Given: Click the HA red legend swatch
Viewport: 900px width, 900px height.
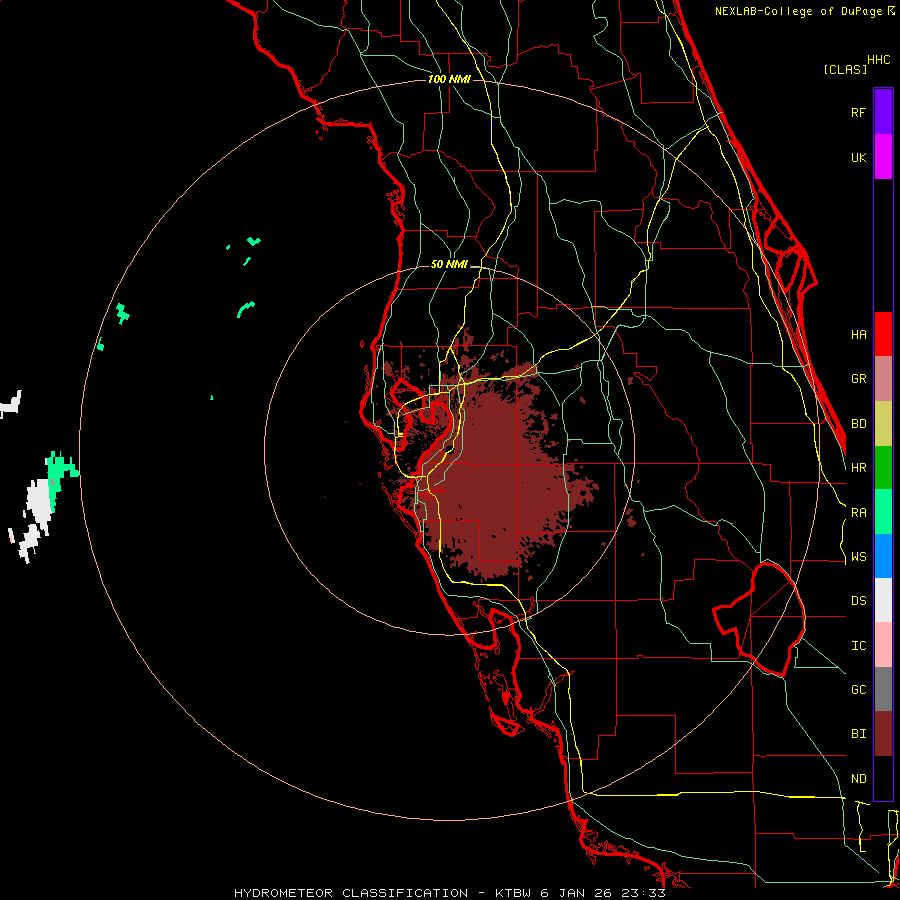Looking at the screenshot, I should (883, 334).
